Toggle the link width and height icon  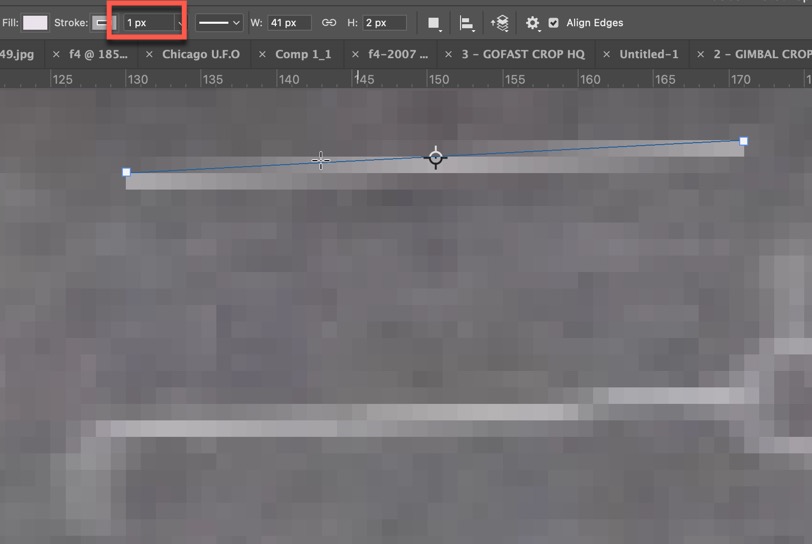(328, 23)
